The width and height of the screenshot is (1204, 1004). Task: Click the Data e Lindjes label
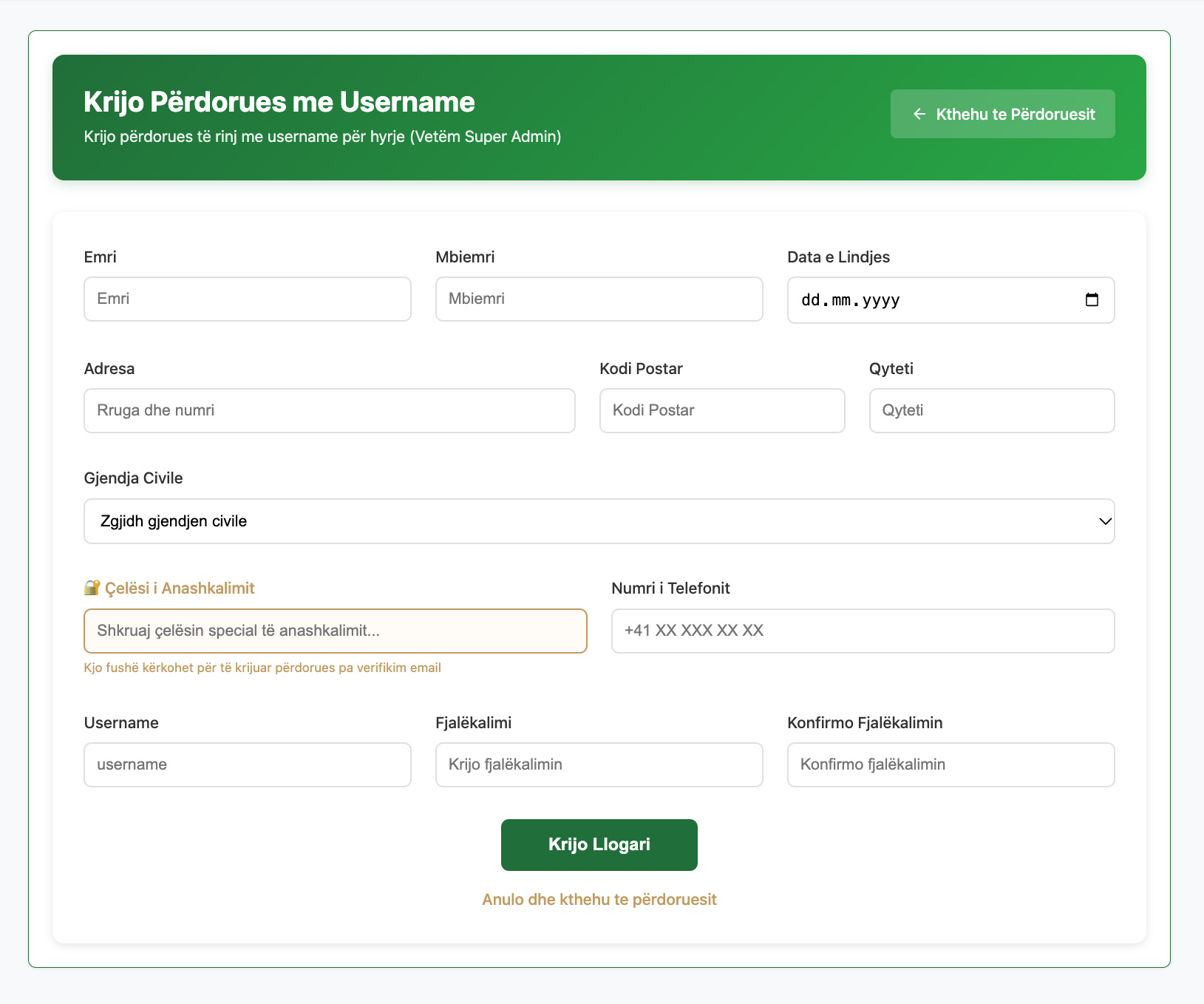839,257
